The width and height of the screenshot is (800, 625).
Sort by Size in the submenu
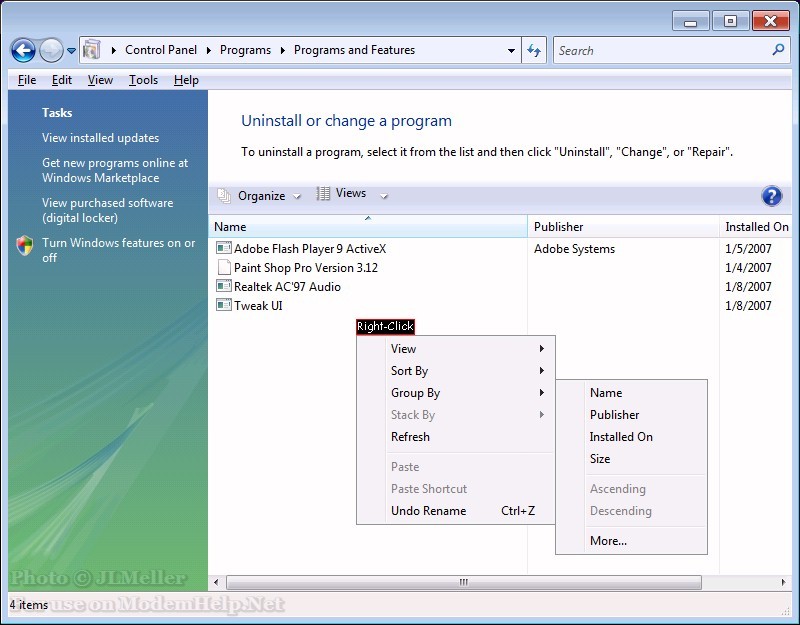pos(631,458)
